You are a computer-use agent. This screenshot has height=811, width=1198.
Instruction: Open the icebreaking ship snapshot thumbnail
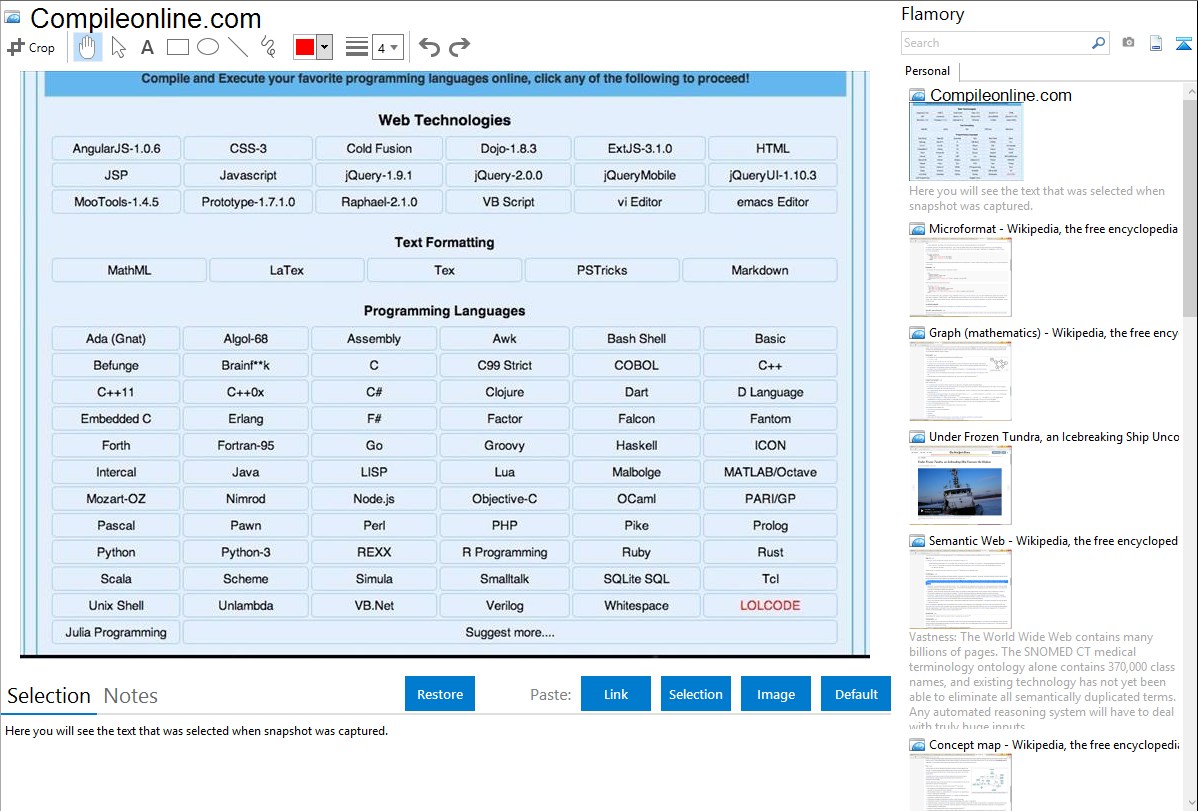[960, 485]
